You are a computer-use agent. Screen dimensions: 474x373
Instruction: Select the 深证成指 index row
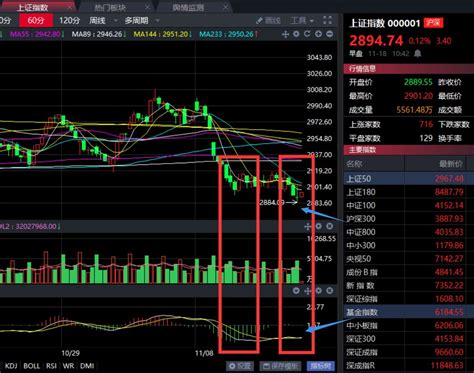click(409, 352)
